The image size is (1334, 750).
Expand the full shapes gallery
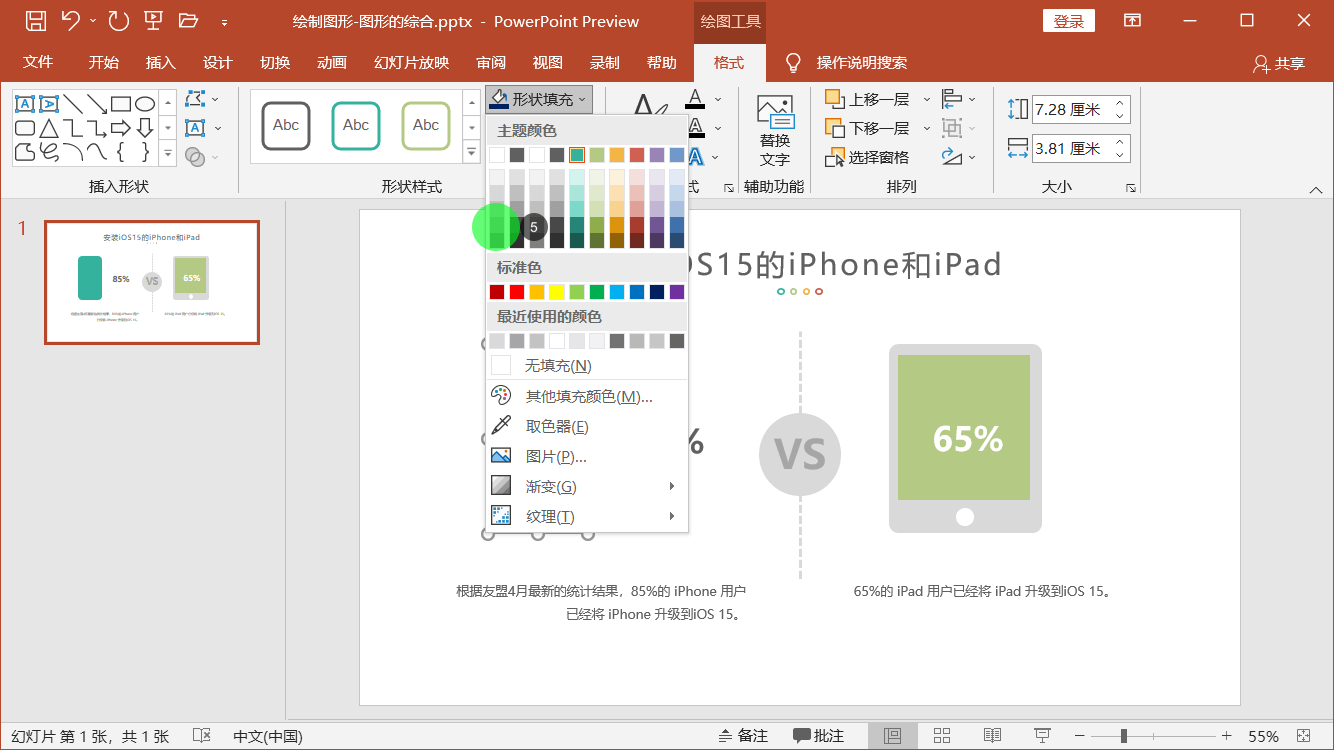[x=167, y=154]
